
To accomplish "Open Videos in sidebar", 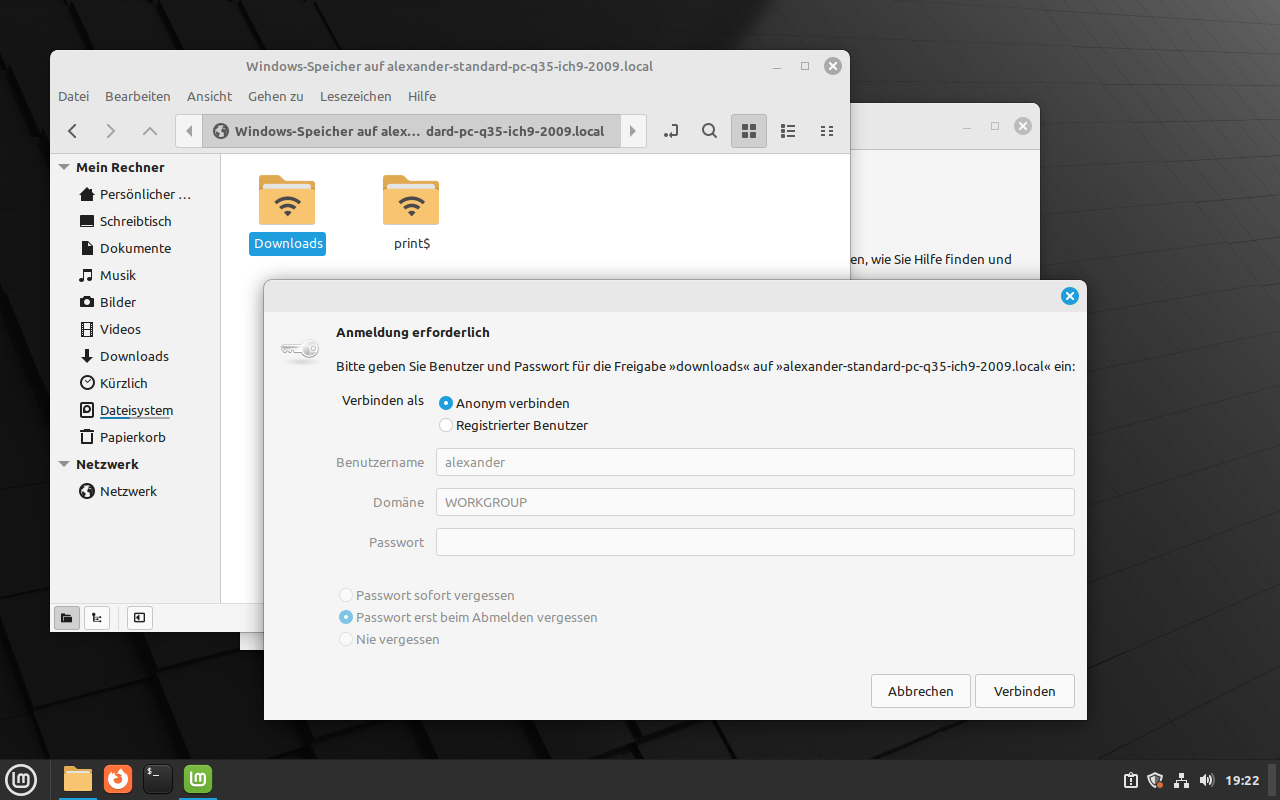I will coord(135,329).
